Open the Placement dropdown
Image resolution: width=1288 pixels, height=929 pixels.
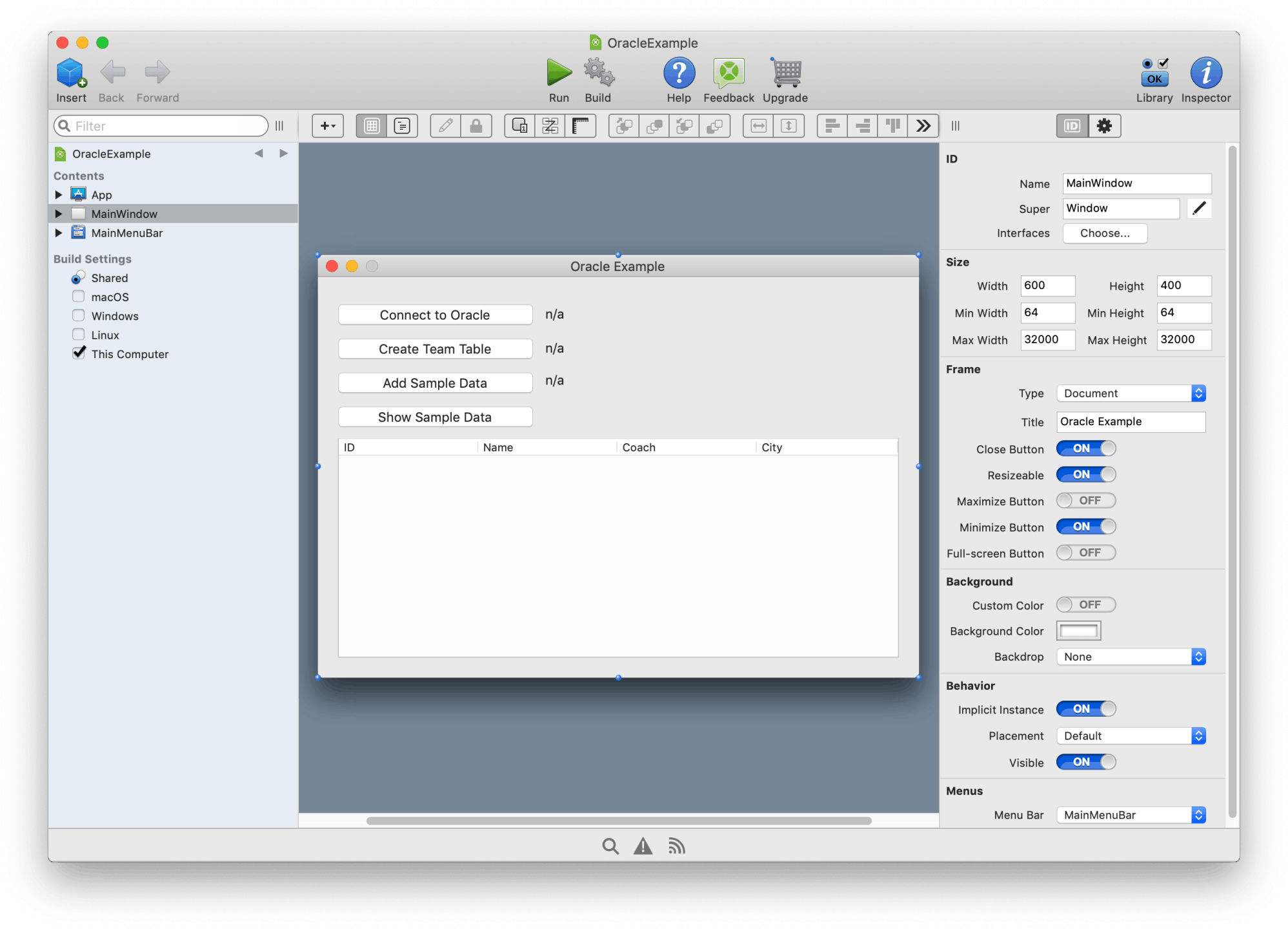click(1131, 736)
